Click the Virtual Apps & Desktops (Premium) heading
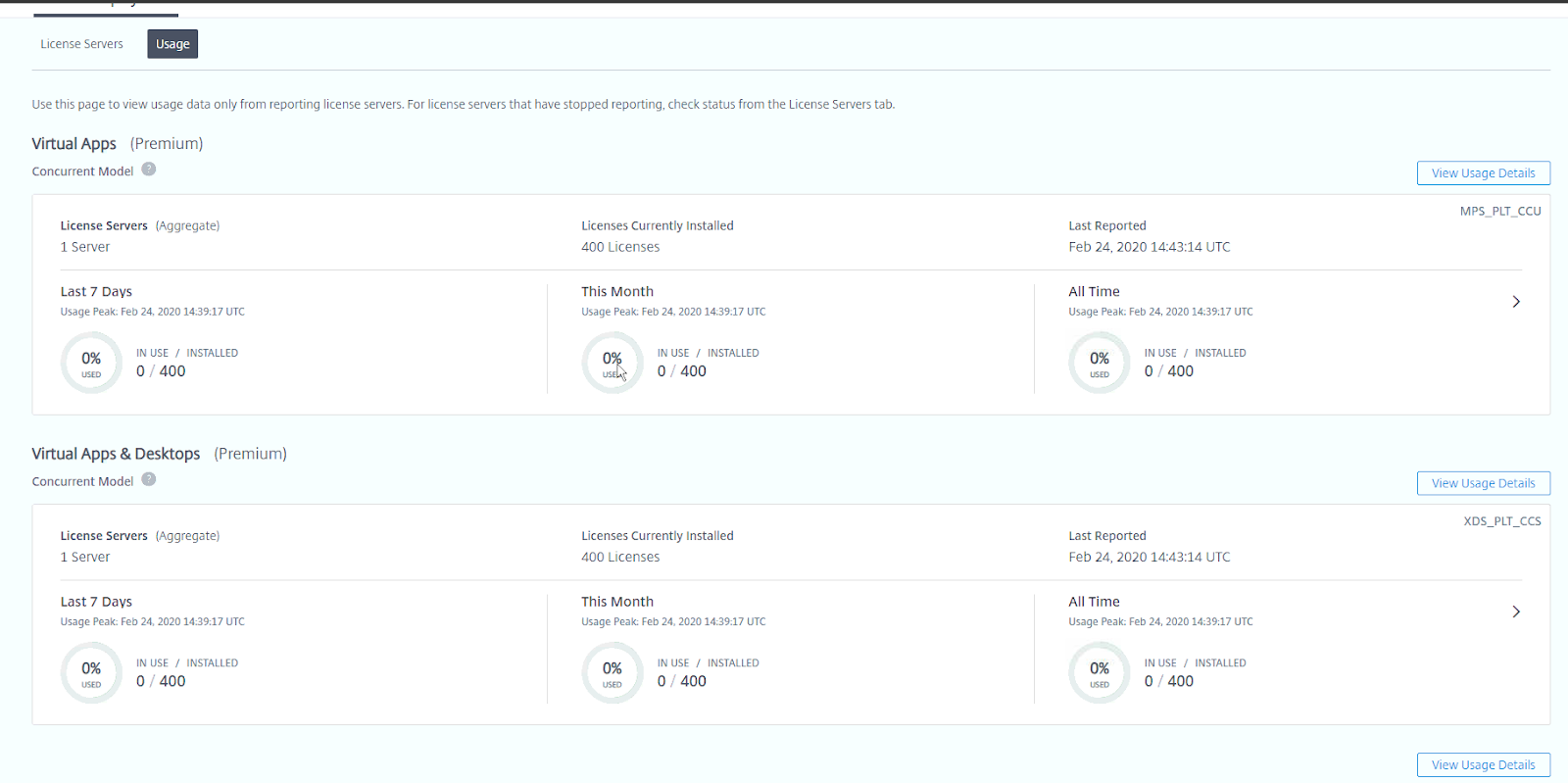 coord(159,454)
